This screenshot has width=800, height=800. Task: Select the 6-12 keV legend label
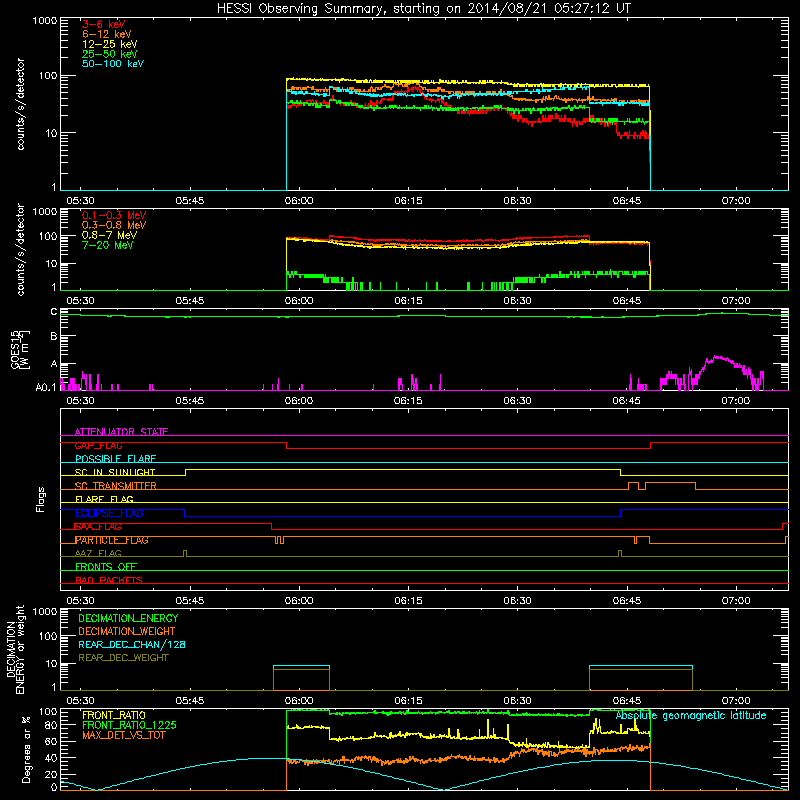pyautogui.click(x=107, y=34)
